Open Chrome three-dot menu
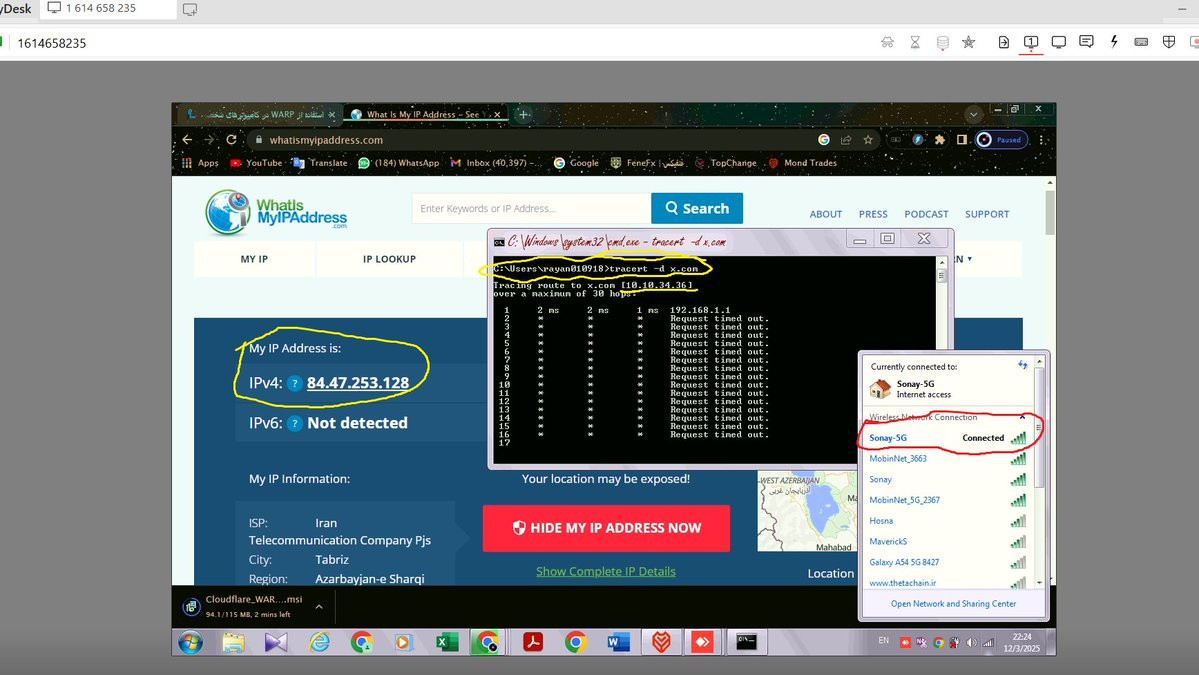Viewport: 1199px width, 675px height. click(1041, 140)
